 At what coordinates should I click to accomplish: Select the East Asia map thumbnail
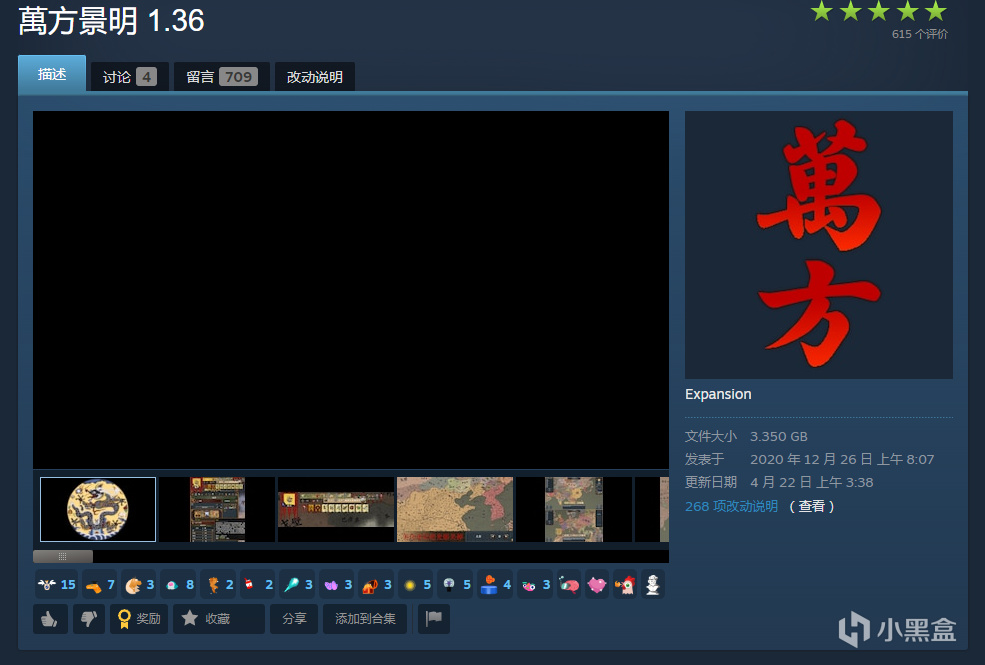[455, 509]
